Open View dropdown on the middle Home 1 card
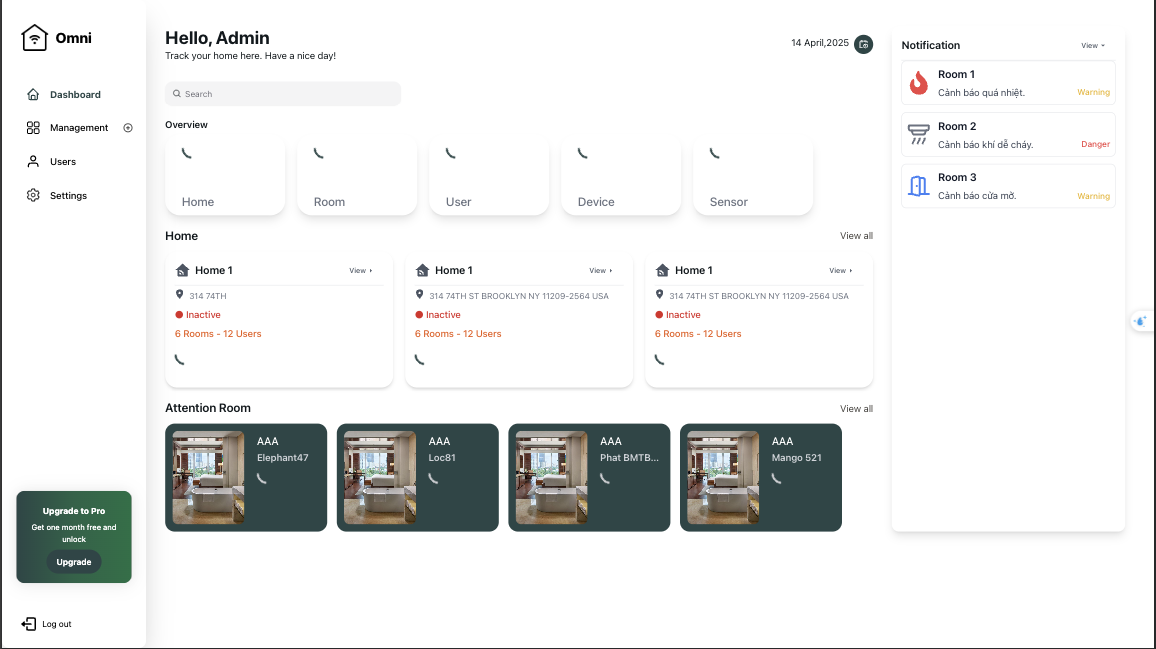Screen dimensions: 1156x649 point(601,271)
